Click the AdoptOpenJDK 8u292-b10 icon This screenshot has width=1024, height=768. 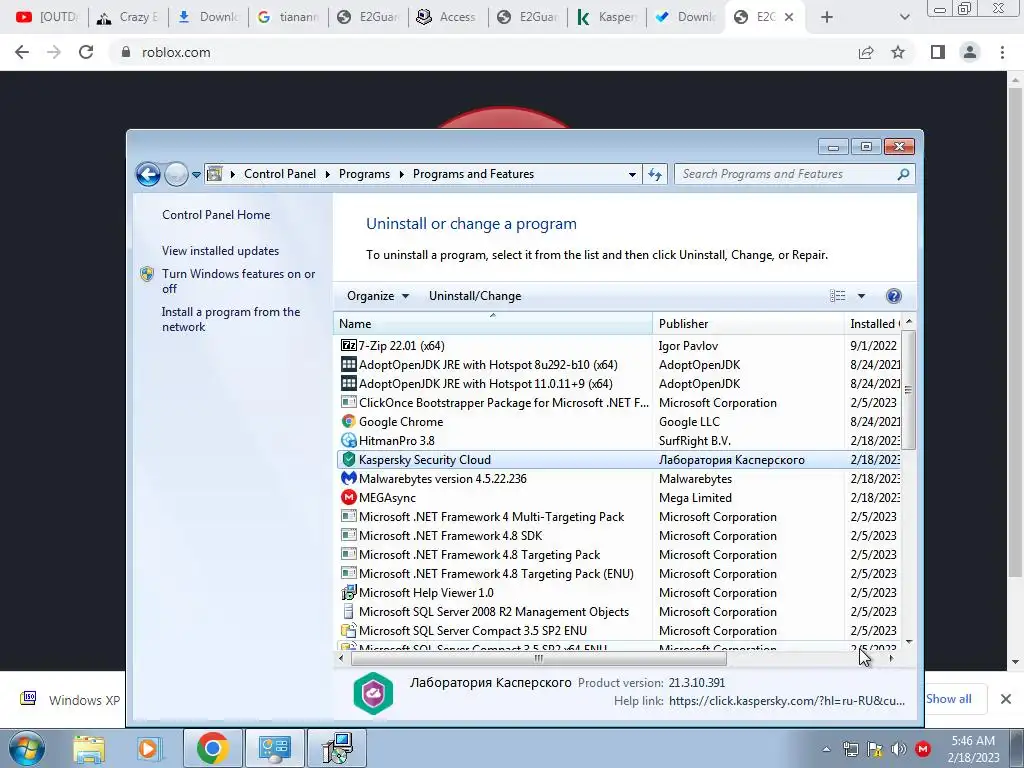349,364
